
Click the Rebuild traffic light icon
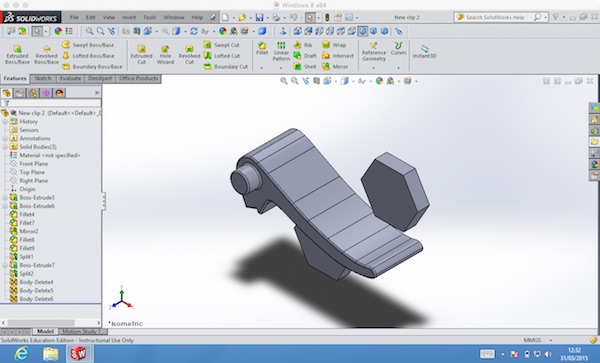click(x=327, y=17)
